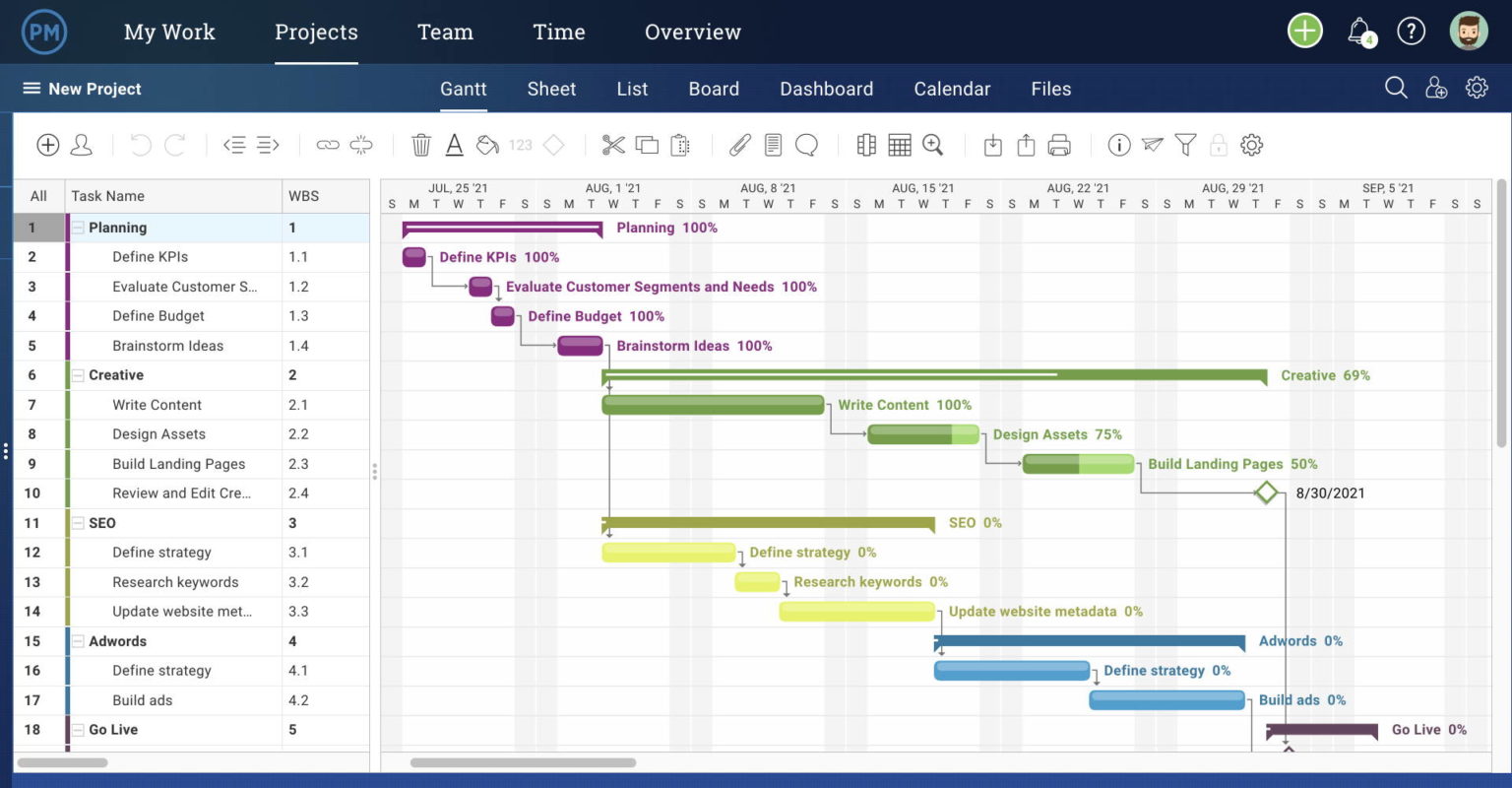Click the green plus button in header
This screenshot has width=1512, height=788.
point(1305,32)
